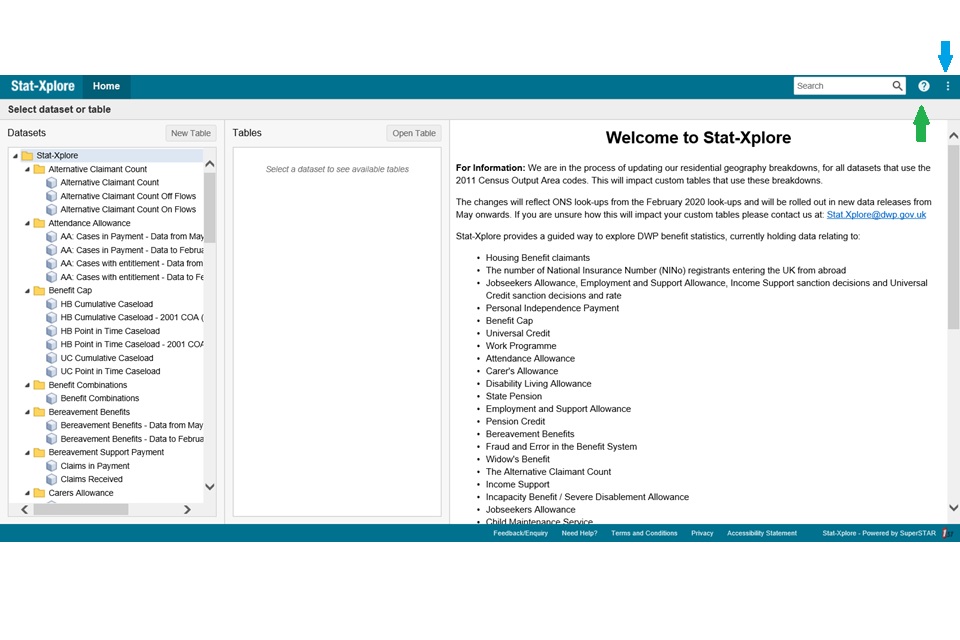Click the UC Point in Time Caseload cube icon
The height and width of the screenshot is (640, 960).
[x=51, y=371]
